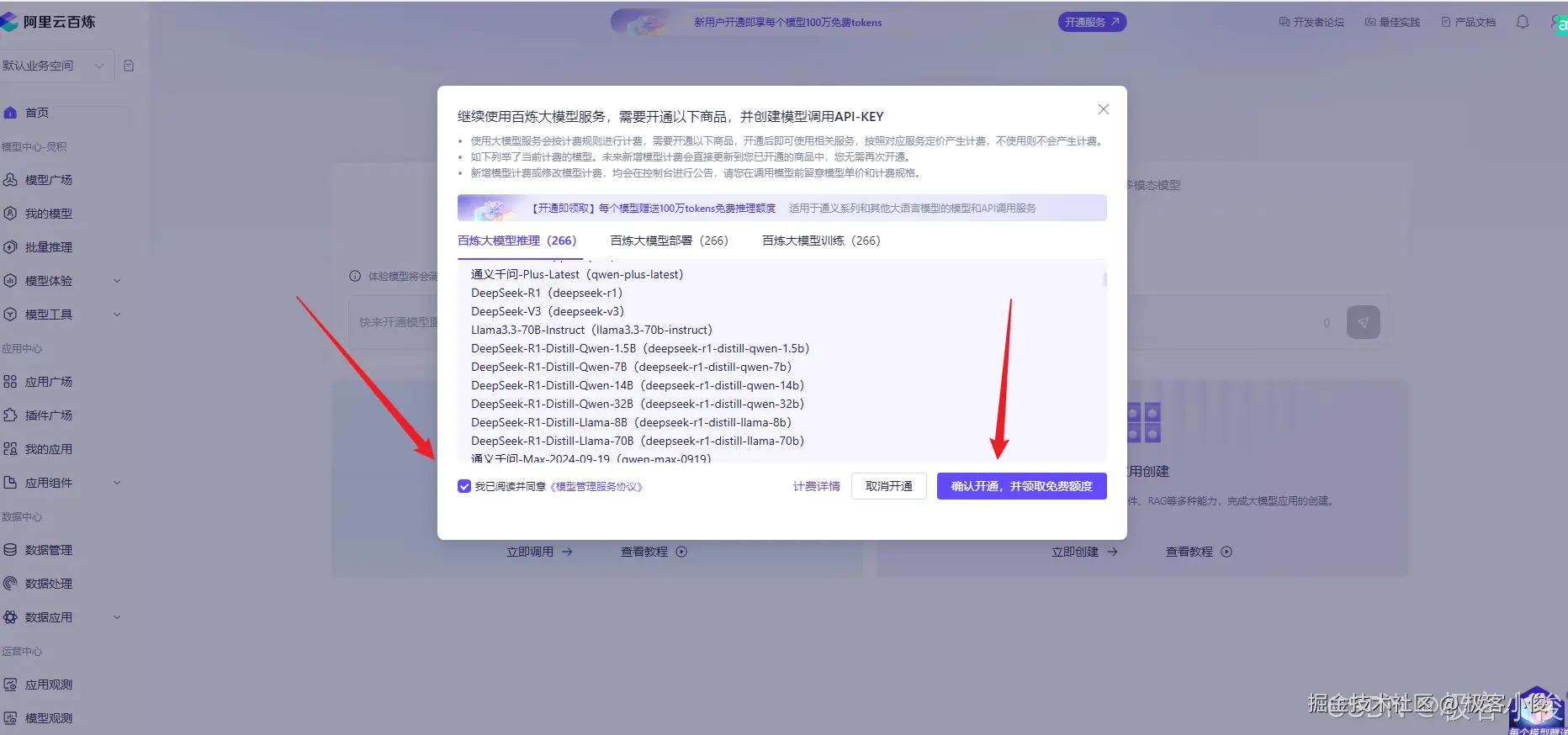The image size is (1568, 735).
Task: Click the notification bell icon
Action: coord(1523,22)
